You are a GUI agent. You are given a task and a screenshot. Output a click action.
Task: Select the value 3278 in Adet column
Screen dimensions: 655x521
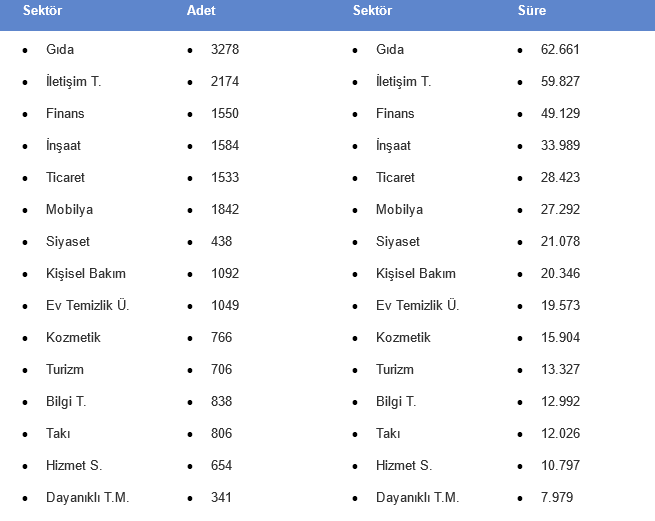pos(225,50)
